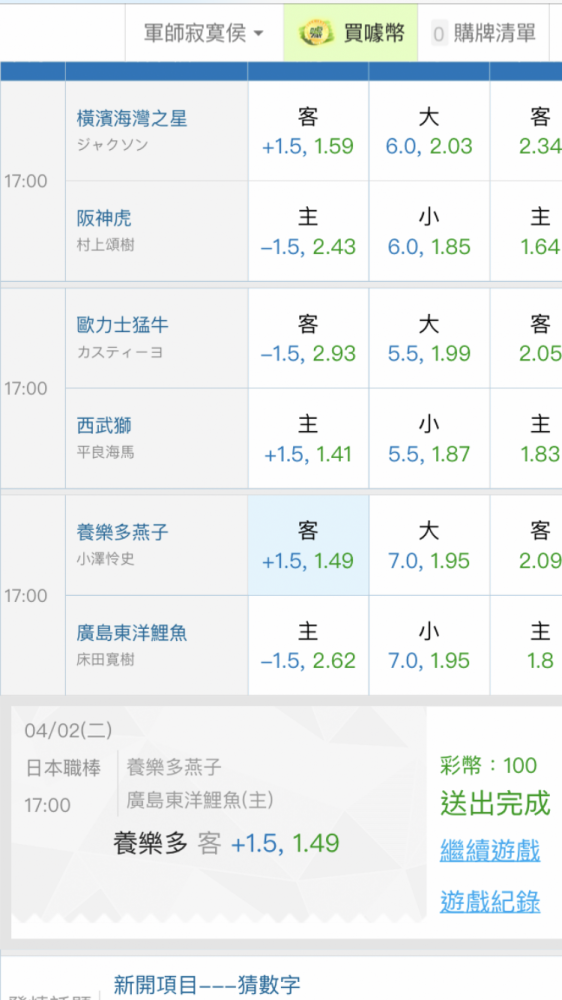Image resolution: width=562 pixels, height=1000 pixels.
Task: Select 小 5.5, 1.87 under bet
Action: tap(429, 439)
